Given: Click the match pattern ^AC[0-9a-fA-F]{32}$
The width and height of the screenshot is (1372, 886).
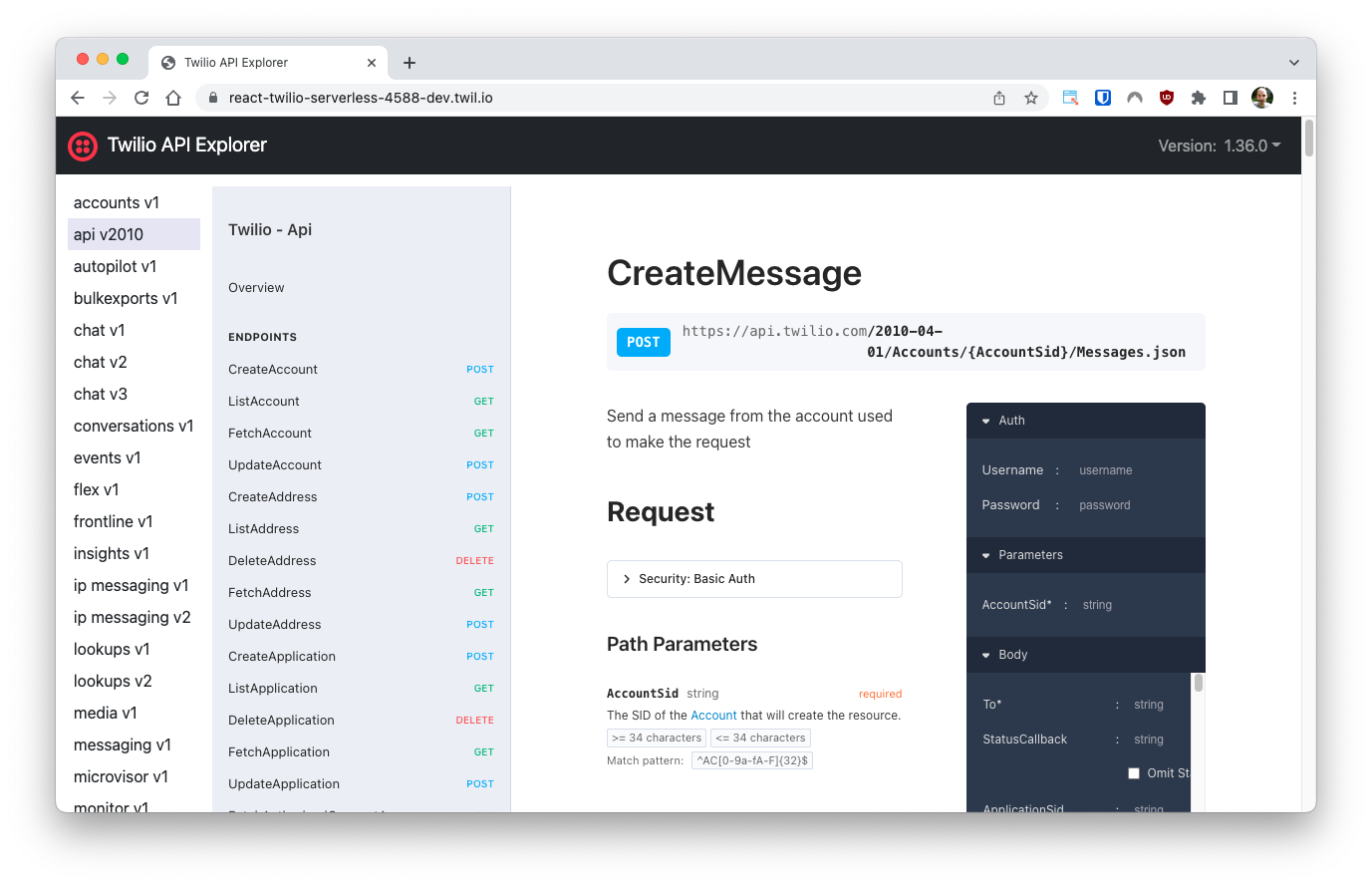Looking at the screenshot, I should click(x=752, y=760).
